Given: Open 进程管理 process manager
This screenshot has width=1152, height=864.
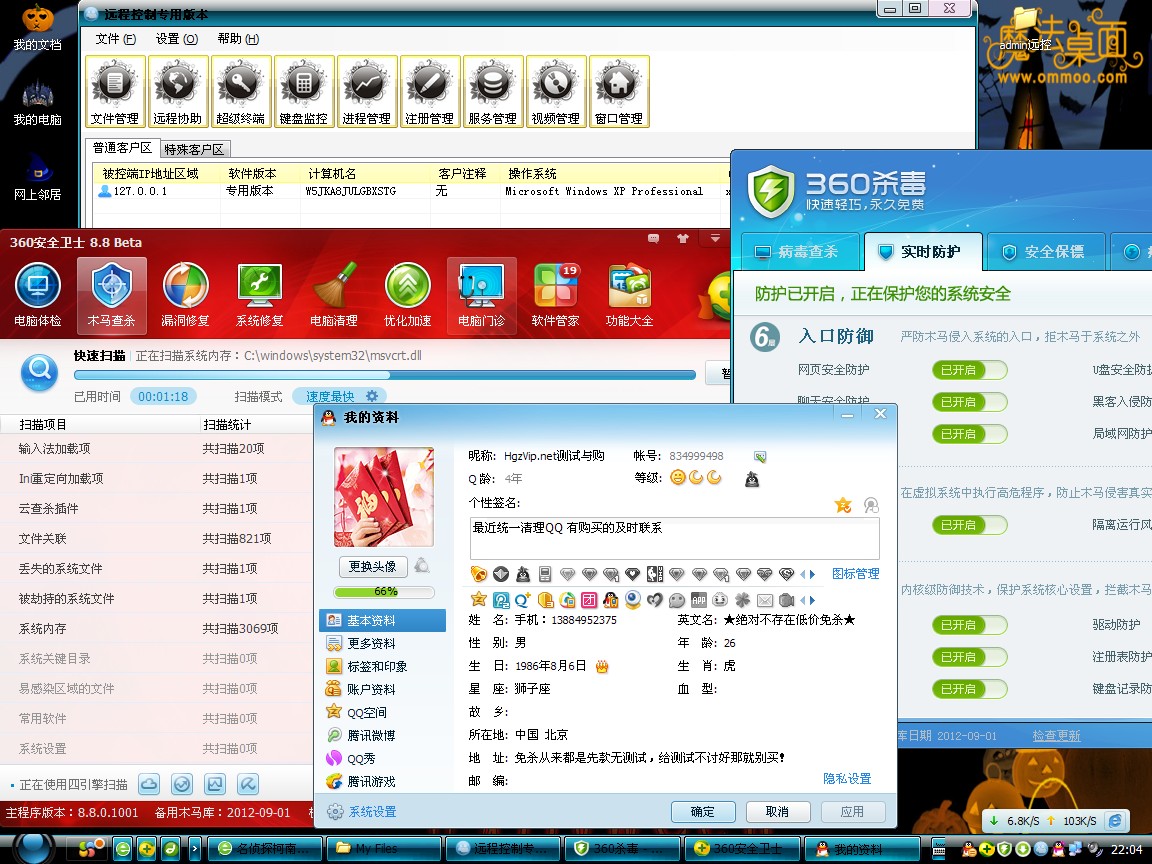Looking at the screenshot, I should click(367, 92).
